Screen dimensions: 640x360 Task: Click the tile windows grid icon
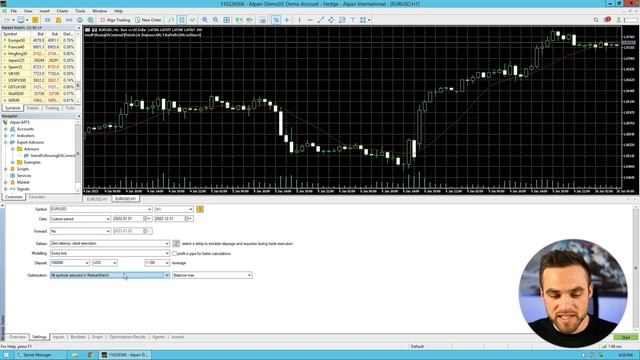click(x=227, y=20)
